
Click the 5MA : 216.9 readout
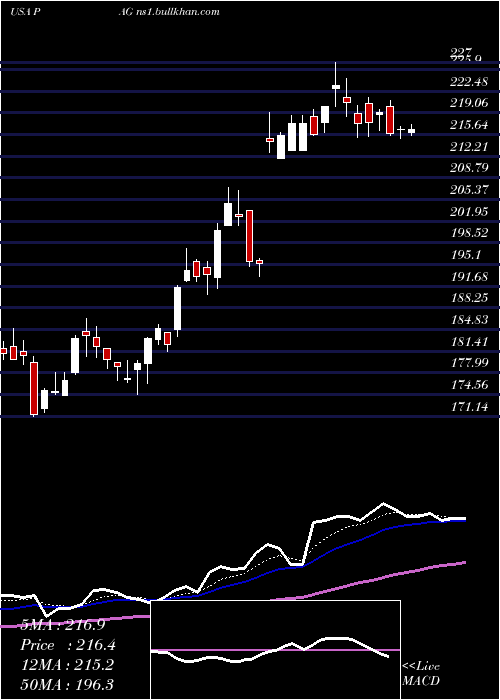point(63,625)
